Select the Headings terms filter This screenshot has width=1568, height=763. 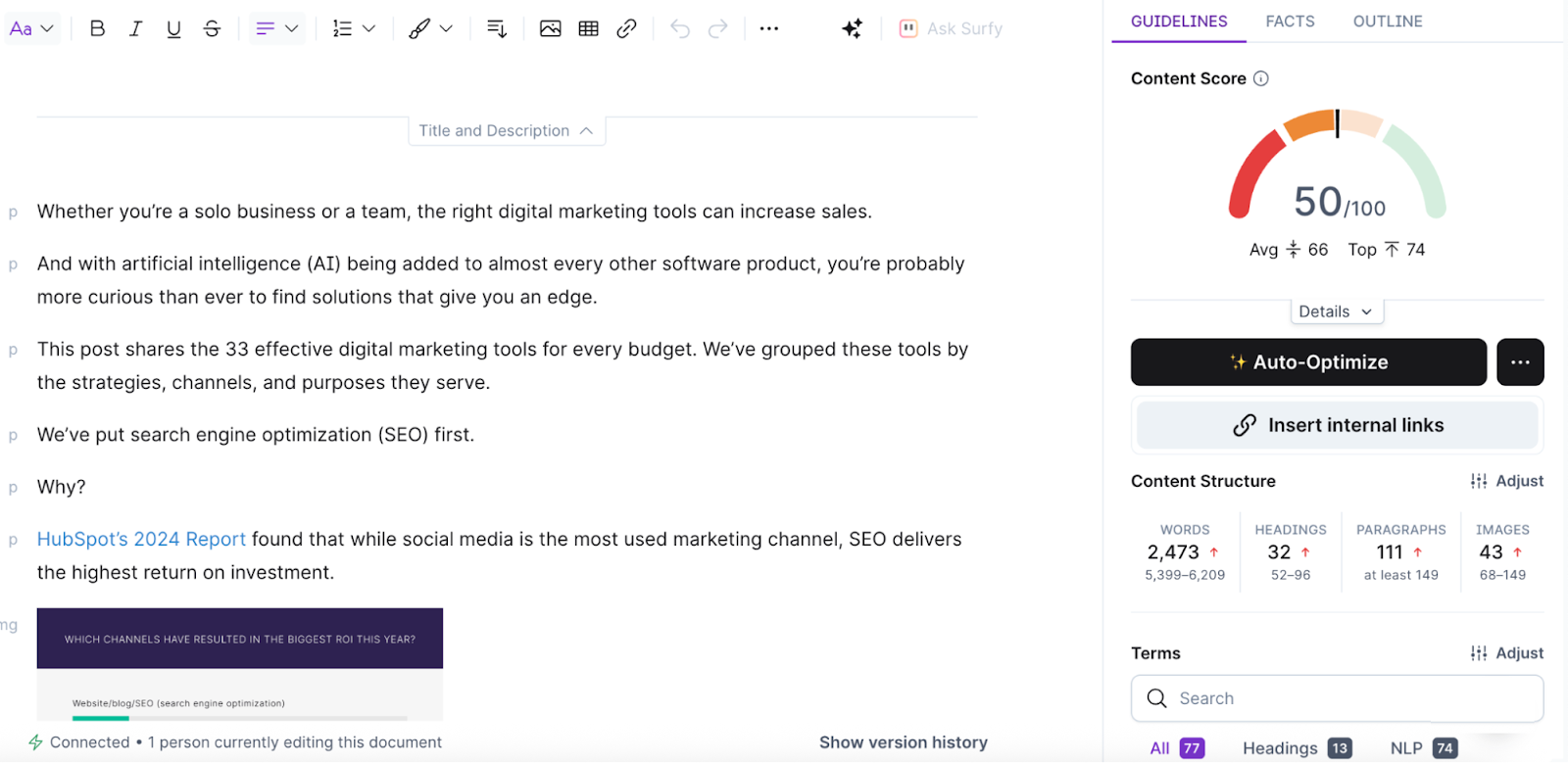(x=1298, y=748)
